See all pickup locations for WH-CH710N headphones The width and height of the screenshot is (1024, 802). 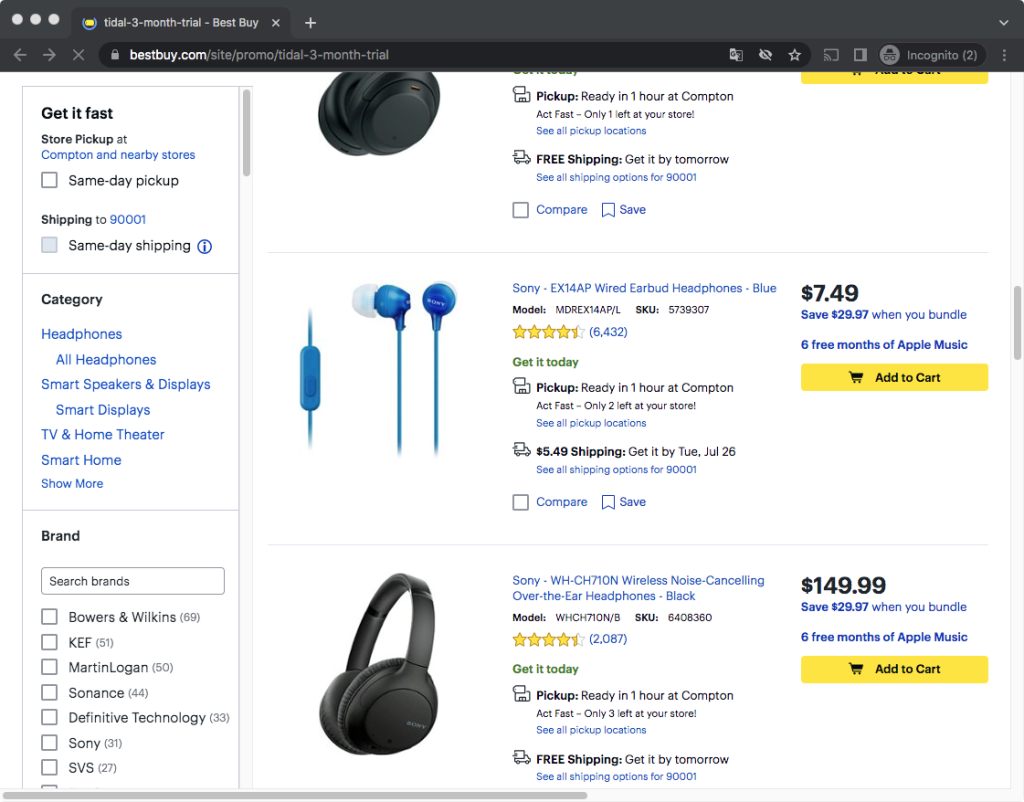591,730
